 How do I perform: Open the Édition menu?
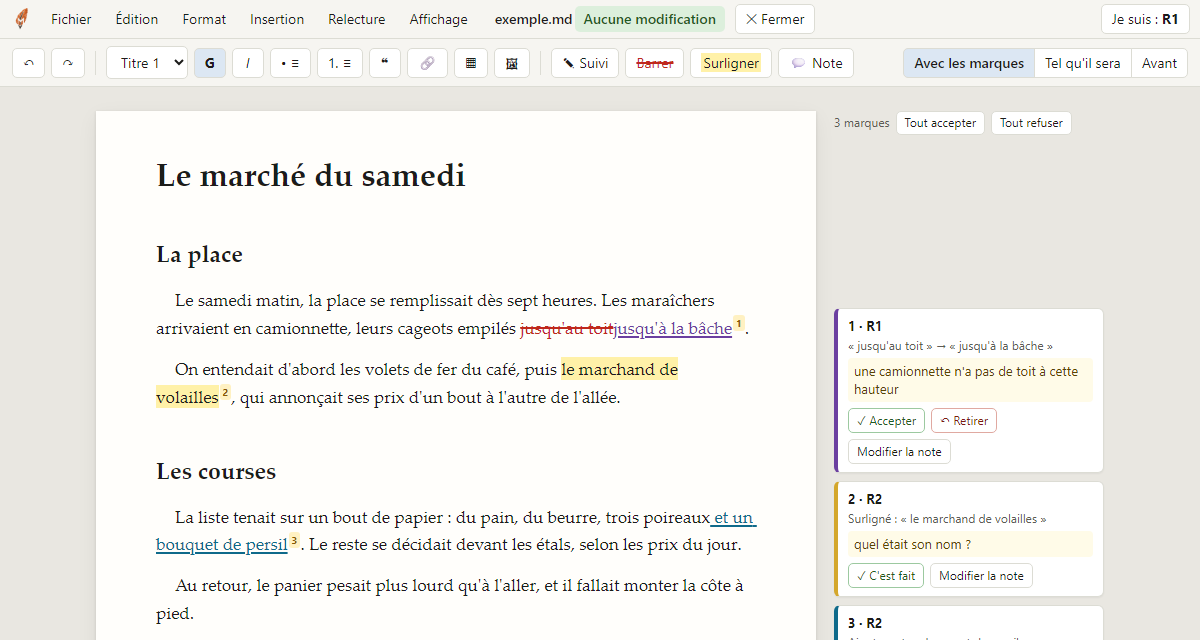[x=137, y=19]
